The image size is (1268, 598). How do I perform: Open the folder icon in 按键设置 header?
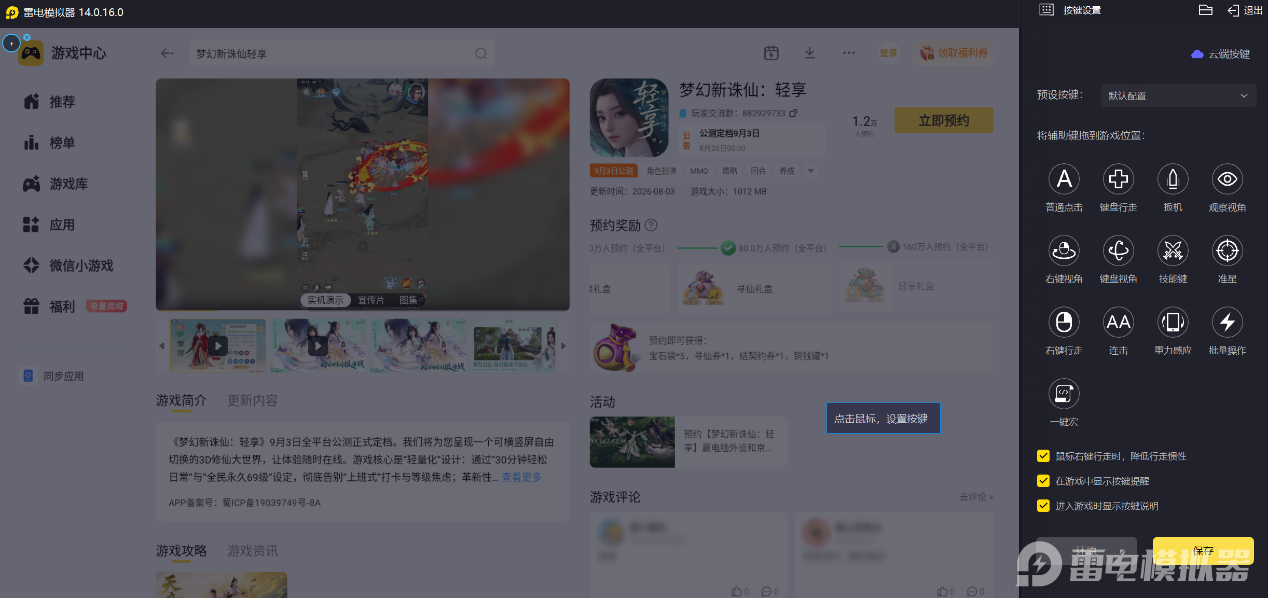[x=1205, y=10]
